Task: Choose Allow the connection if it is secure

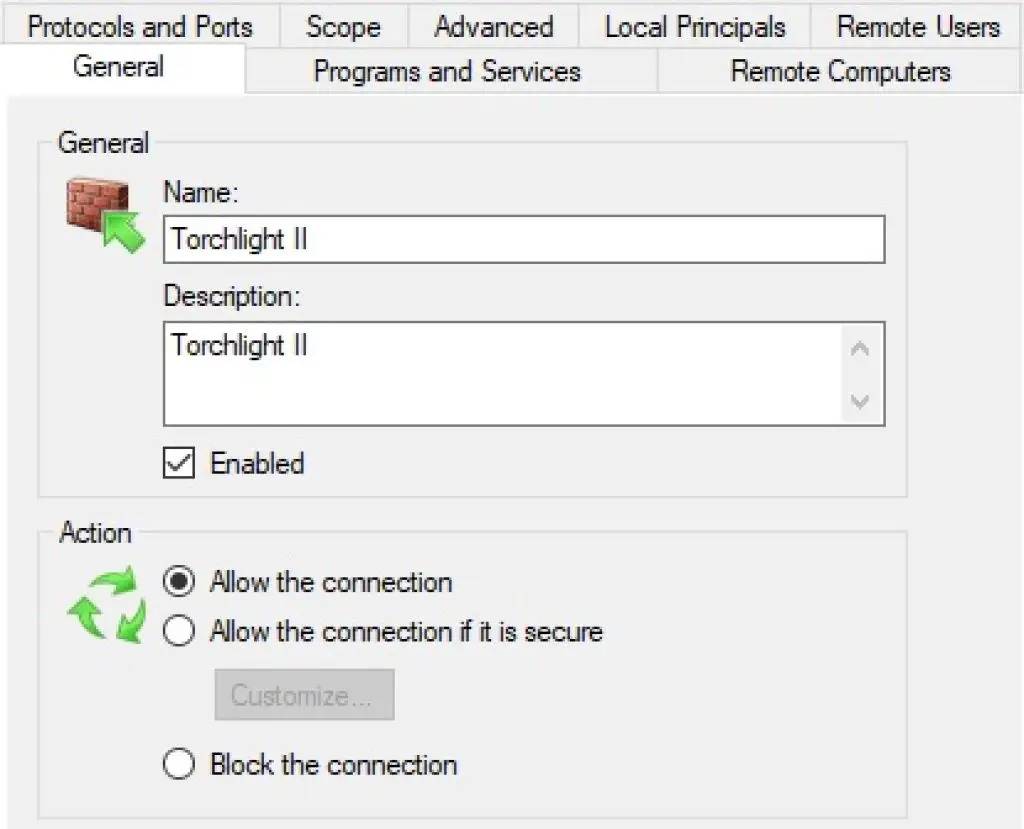Action: click(178, 630)
